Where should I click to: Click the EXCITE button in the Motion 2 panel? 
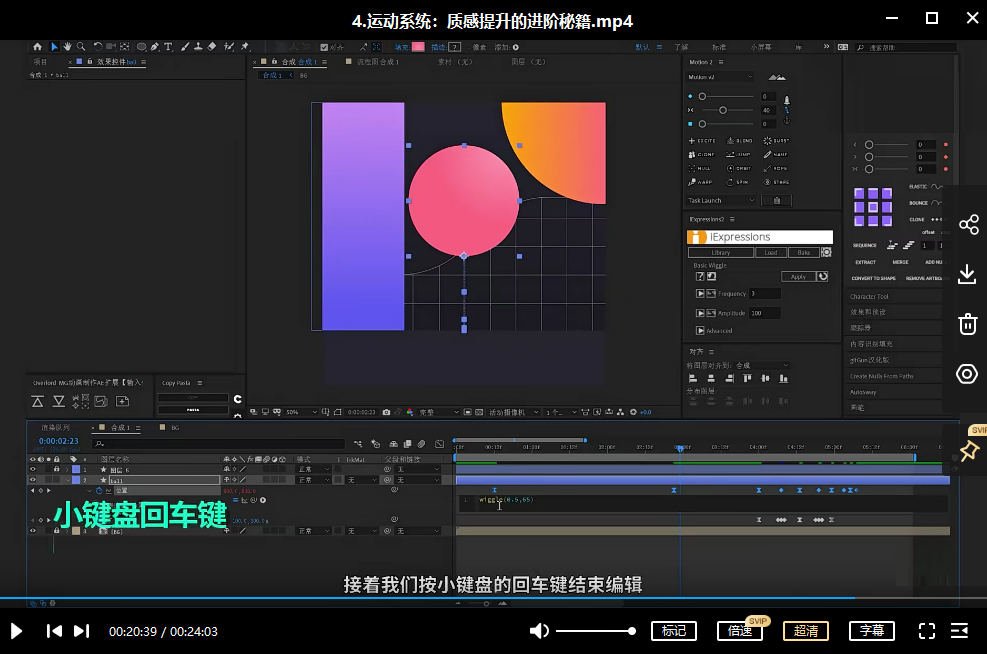(x=702, y=141)
